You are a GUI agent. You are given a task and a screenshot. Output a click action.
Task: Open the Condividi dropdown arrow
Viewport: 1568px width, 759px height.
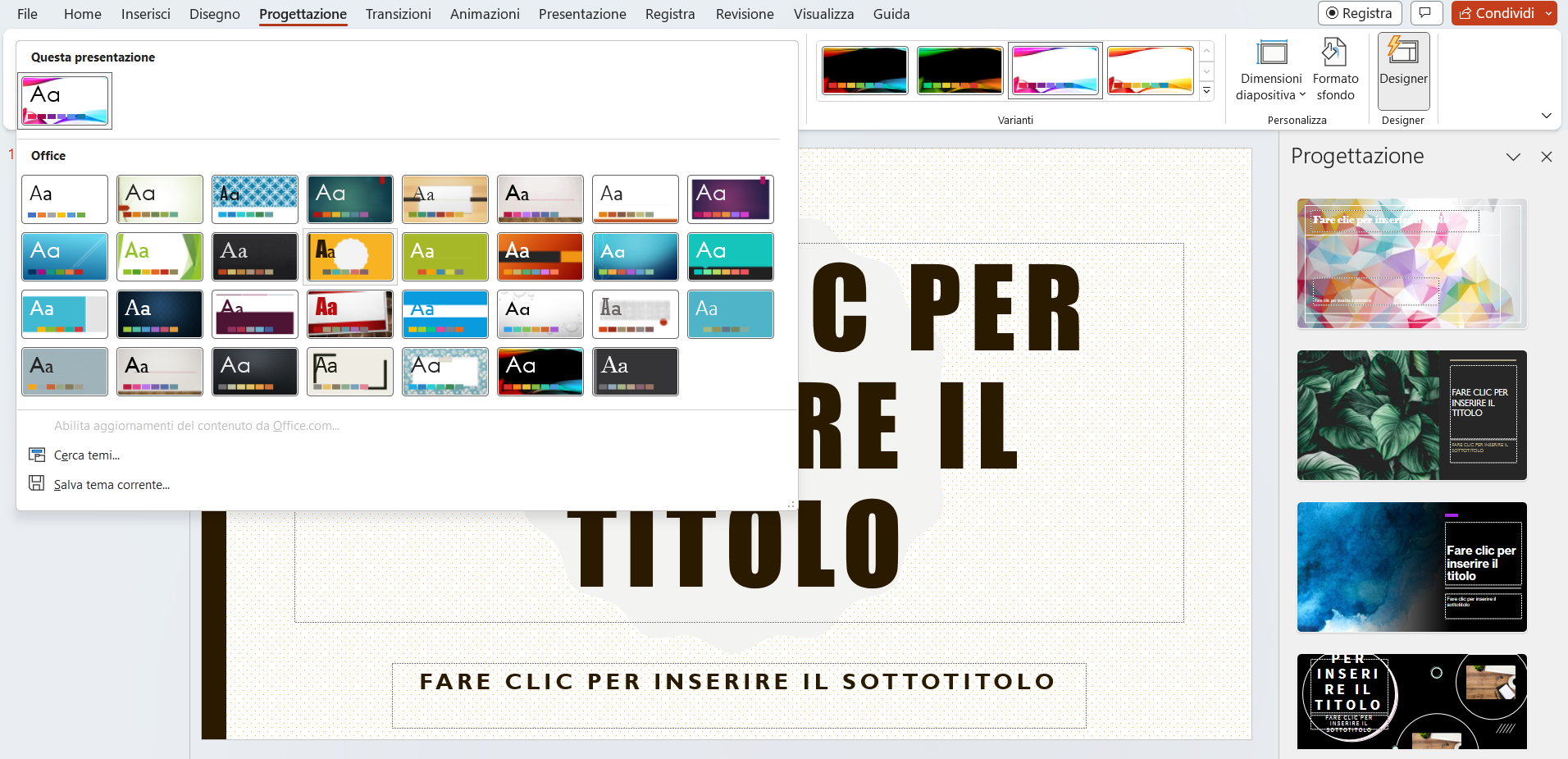click(x=1548, y=13)
